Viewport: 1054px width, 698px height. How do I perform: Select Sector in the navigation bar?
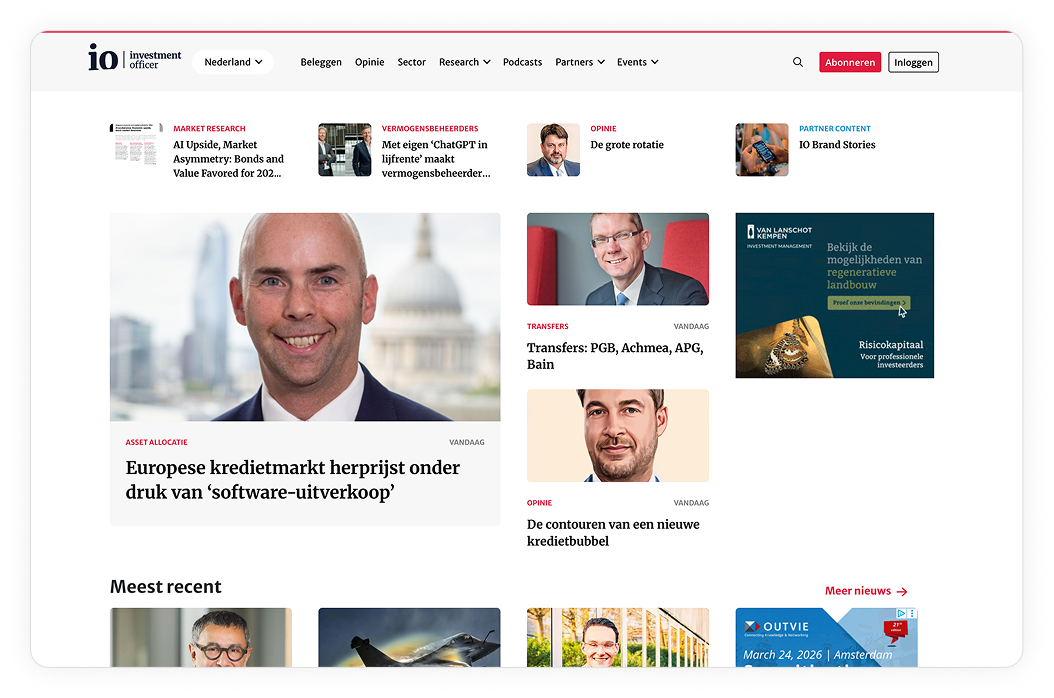[411, 62]
